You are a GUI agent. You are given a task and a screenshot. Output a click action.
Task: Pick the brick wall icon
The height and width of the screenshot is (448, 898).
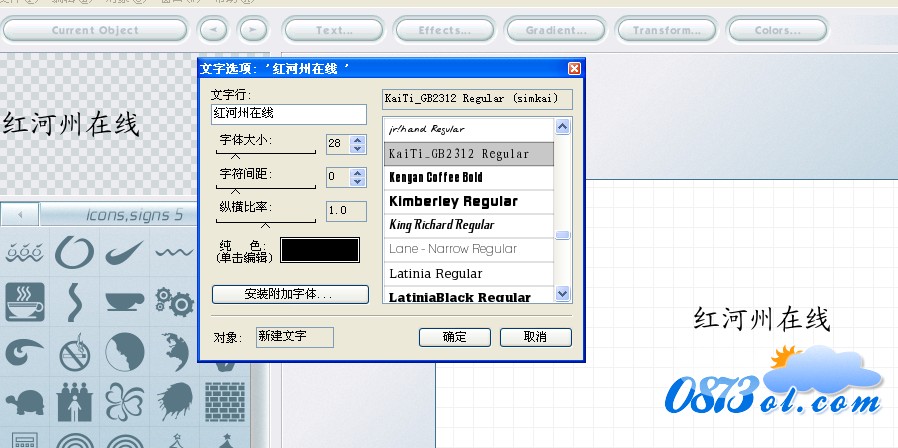[225, 402]
